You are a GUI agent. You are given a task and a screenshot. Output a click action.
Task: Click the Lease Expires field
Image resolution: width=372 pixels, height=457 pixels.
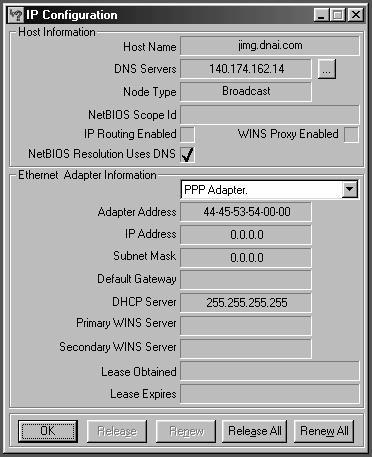(270, 394)
